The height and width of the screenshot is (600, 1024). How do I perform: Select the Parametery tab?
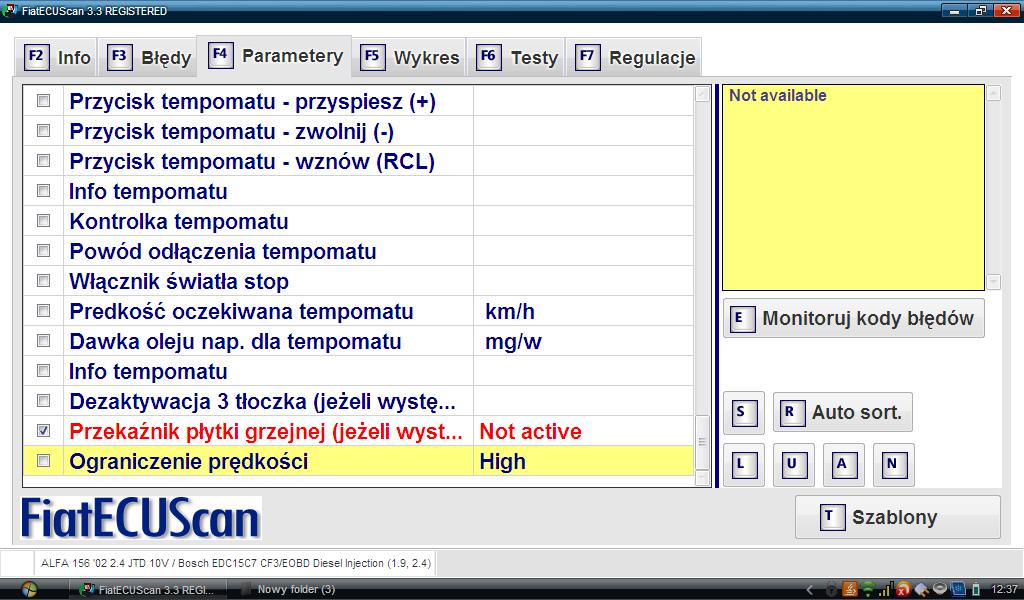tap(275, 55)
